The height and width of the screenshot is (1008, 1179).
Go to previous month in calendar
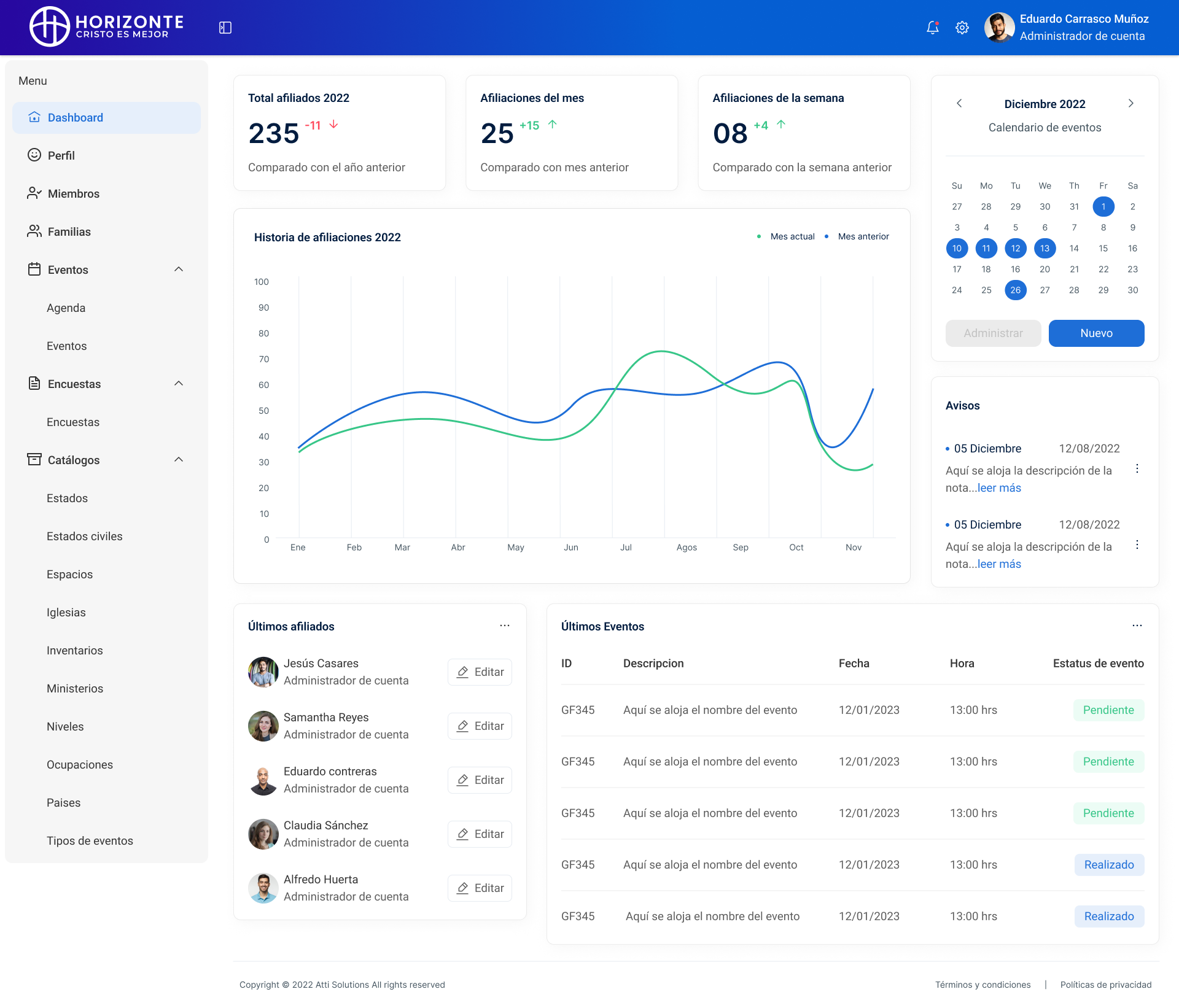pos(959,103)
